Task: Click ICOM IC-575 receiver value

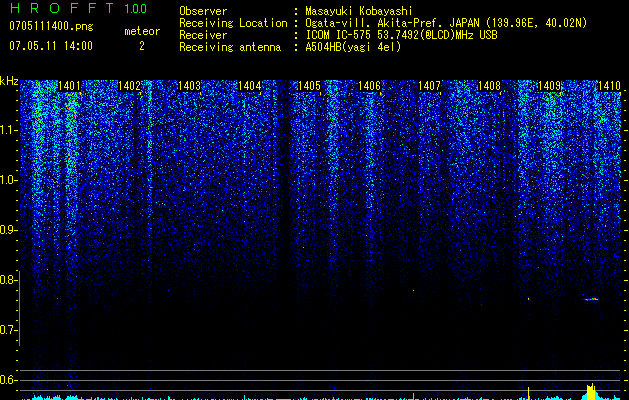Action: point(401,35)
